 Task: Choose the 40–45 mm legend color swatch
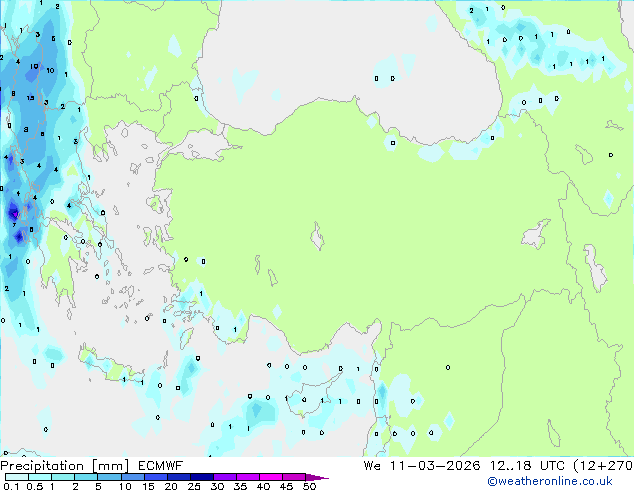click(271, 477)
